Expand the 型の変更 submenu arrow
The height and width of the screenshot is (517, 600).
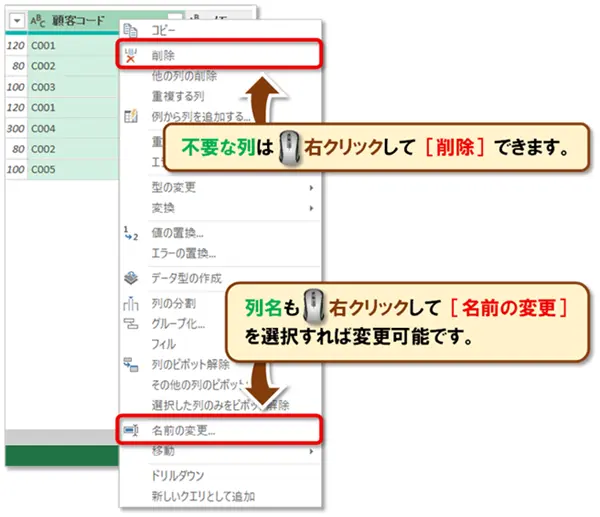[x=311, y=188]
